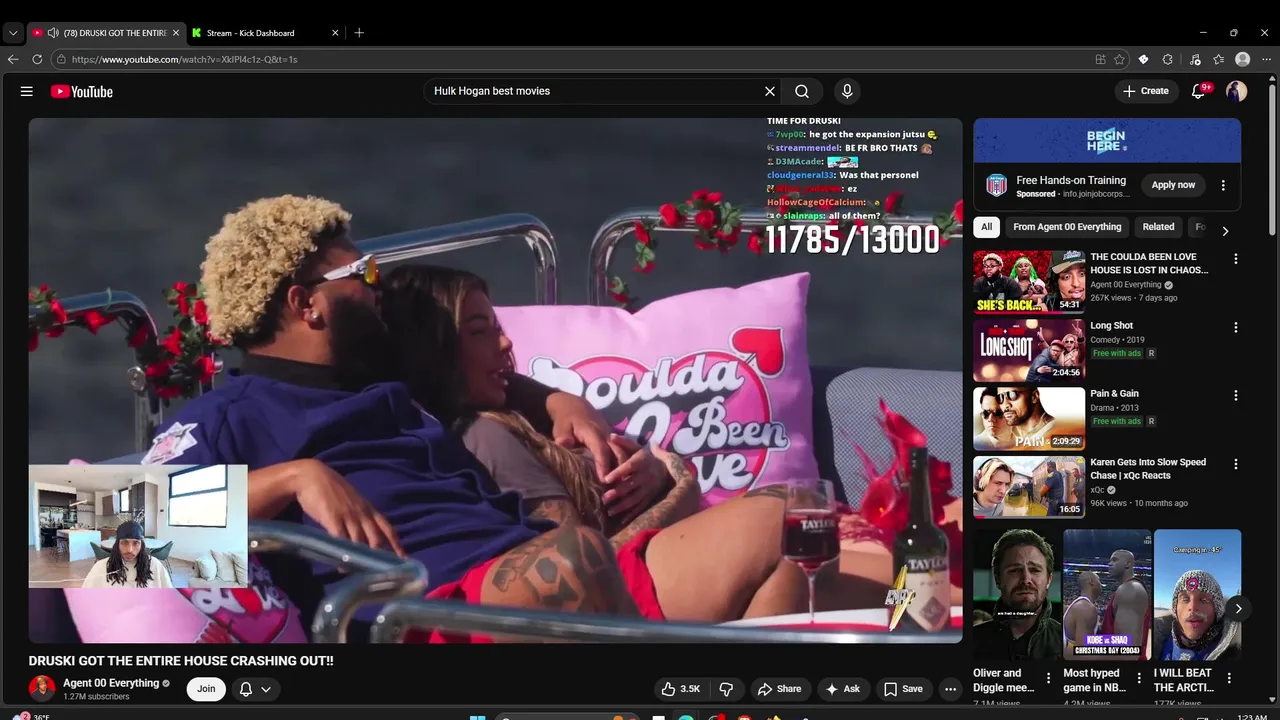
Task: Select From Agent 00 Everything chip
Action: [x=1067, y=227]
